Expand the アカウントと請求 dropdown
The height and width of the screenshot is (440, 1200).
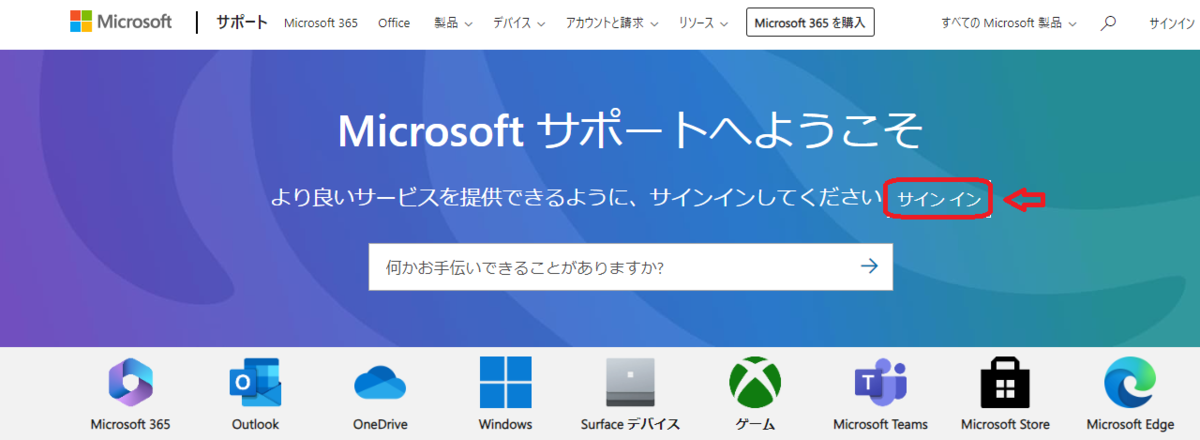tap(612, 23)
